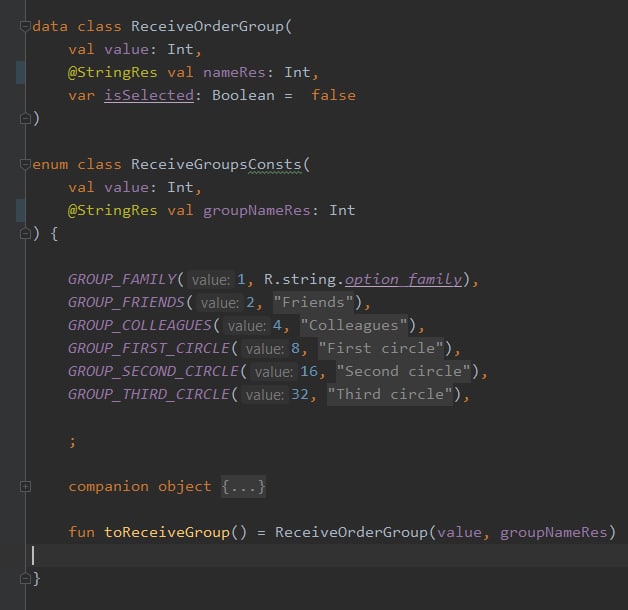Viewport: 628px width, 610px height.
Task: Collapse fold marker at ReceiveOrderGroup closing parenthesis
Action: click(x=25, y=119)
